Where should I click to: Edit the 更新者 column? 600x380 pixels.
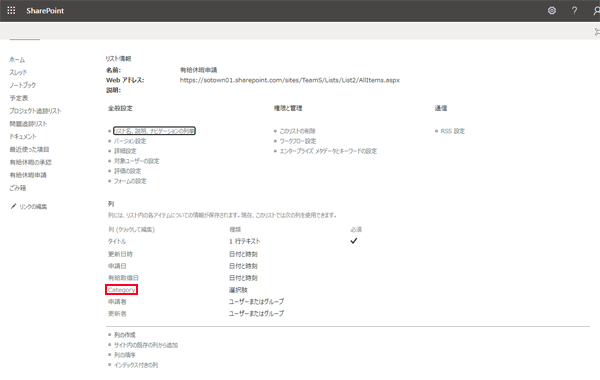tap(117, 313)
